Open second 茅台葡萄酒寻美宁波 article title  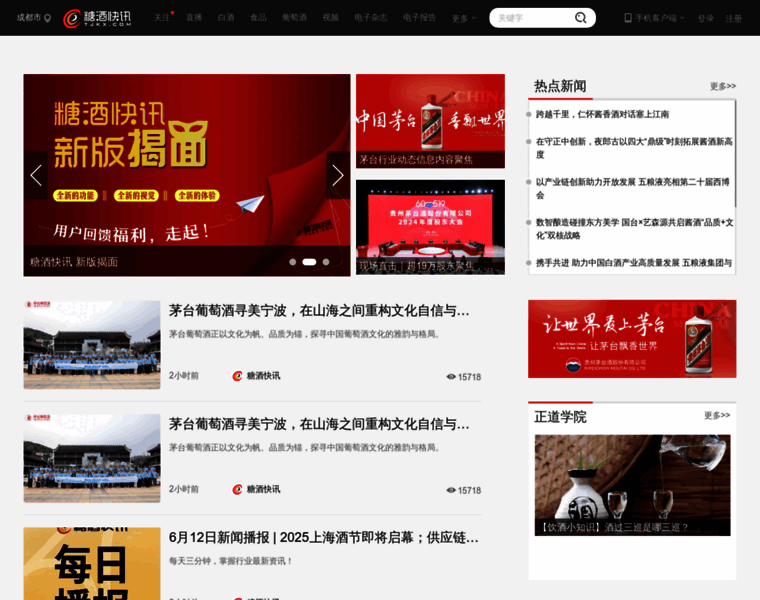(x=319, y=424)
